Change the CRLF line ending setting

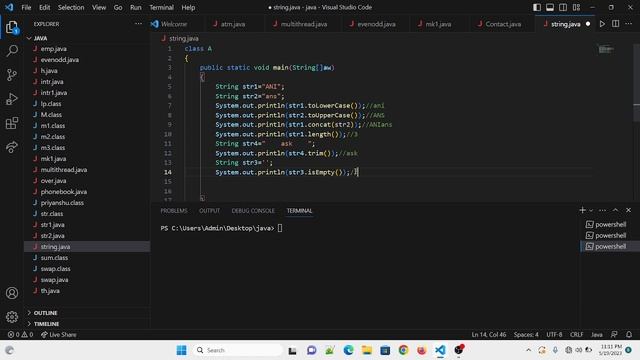(x=576, y=335)
